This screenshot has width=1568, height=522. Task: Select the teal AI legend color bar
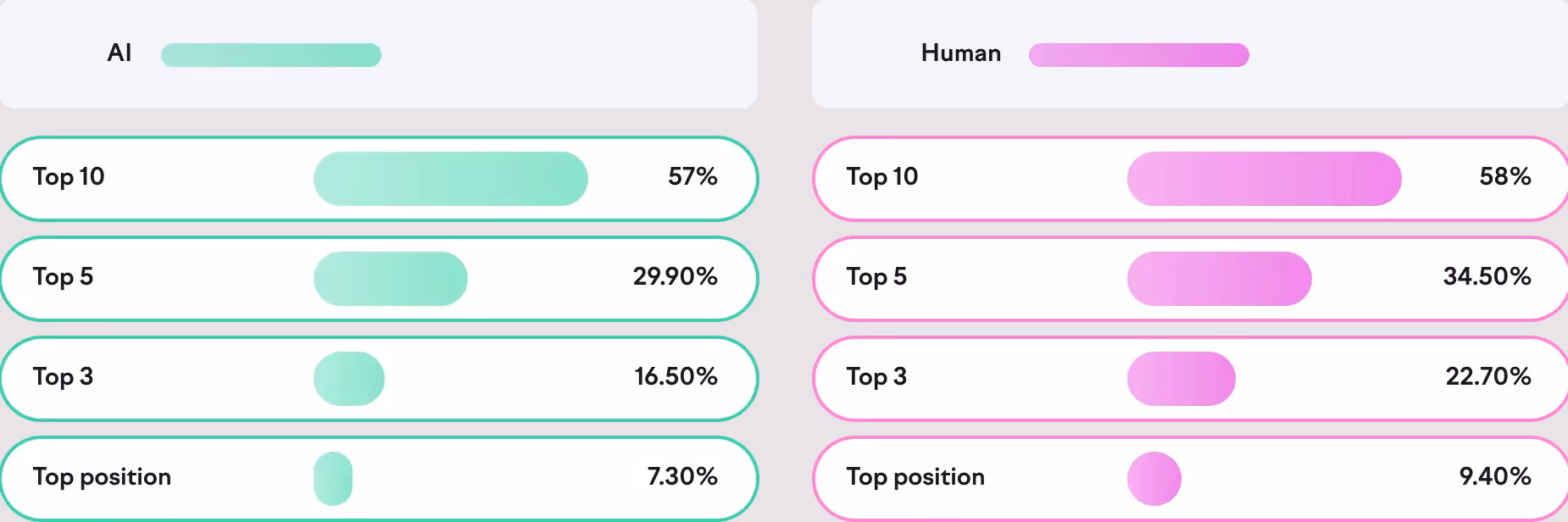[271, 55]
